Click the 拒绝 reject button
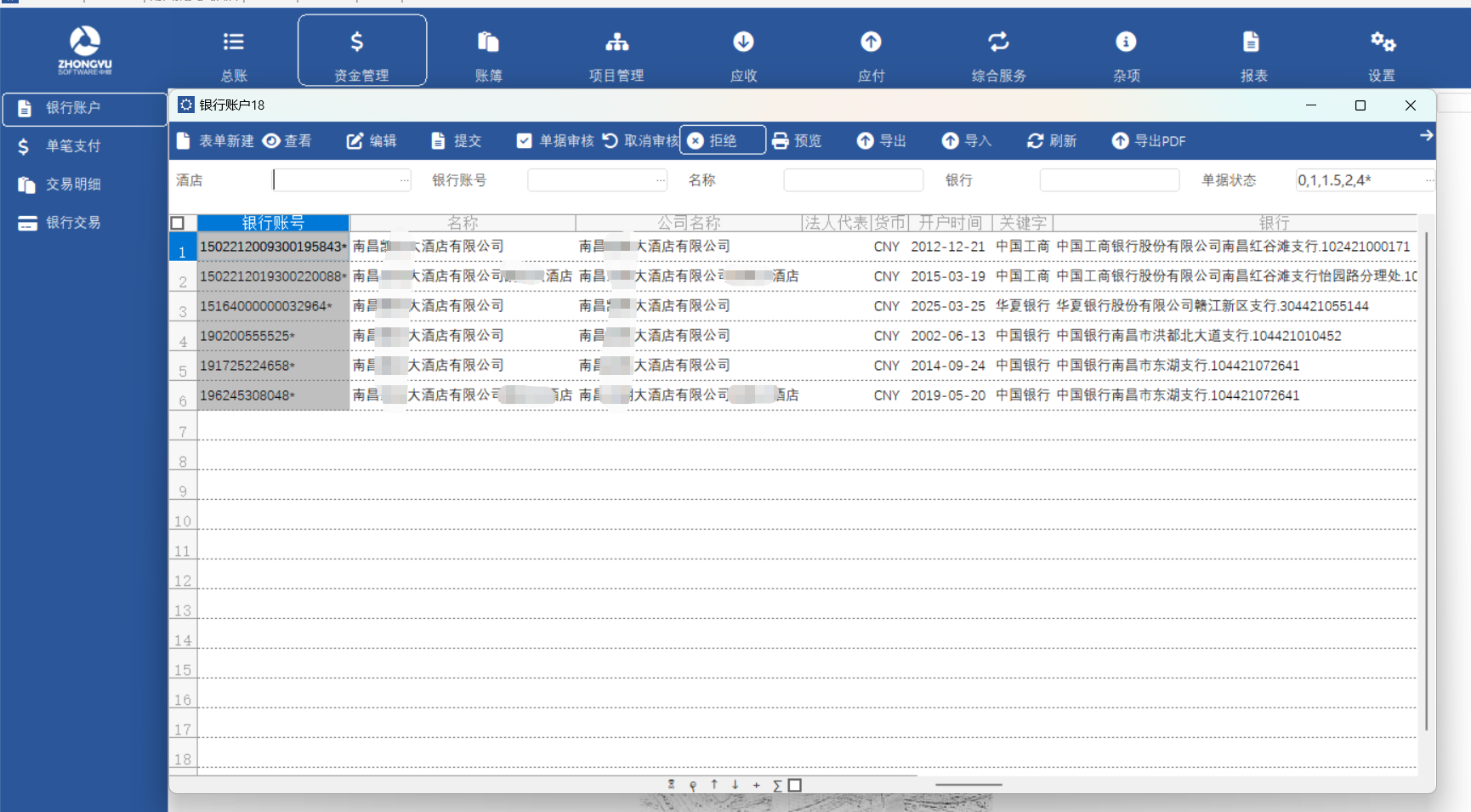 tap(722, 140)
